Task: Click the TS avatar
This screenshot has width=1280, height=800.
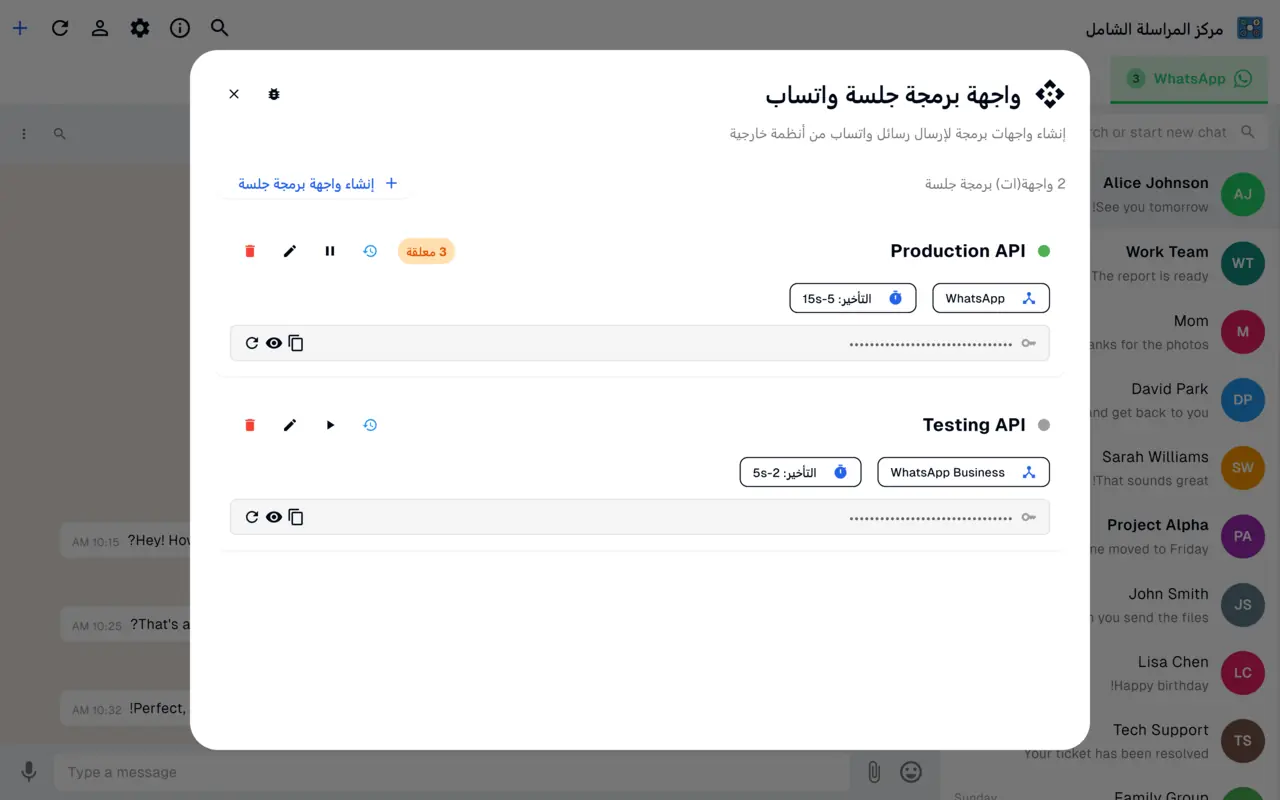Action: [x=1243, y=741]
